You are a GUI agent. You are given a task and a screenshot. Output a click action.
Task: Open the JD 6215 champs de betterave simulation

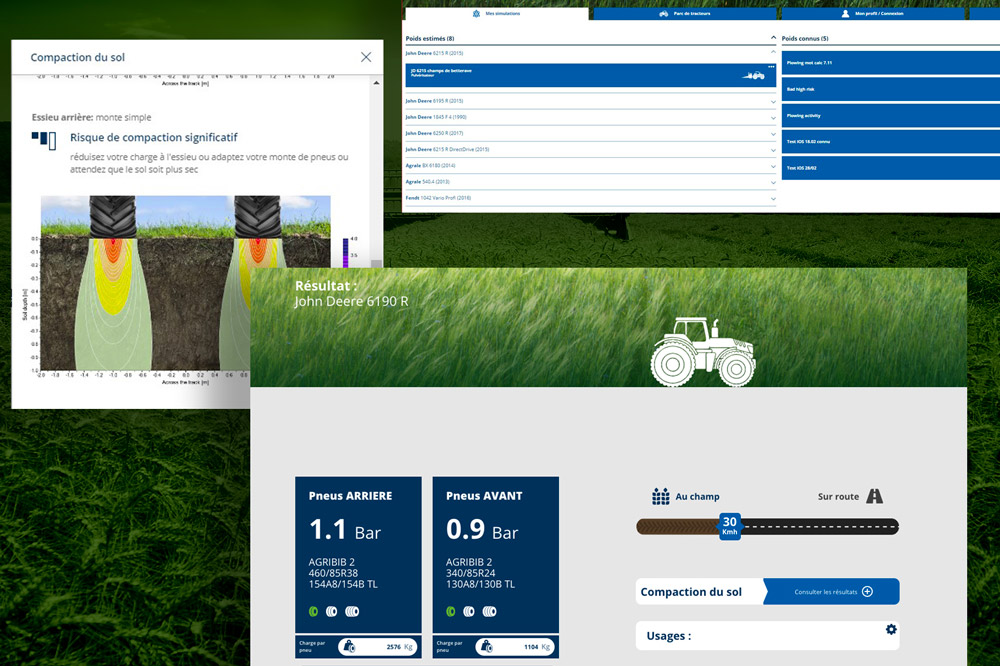(x=591, y=75)
